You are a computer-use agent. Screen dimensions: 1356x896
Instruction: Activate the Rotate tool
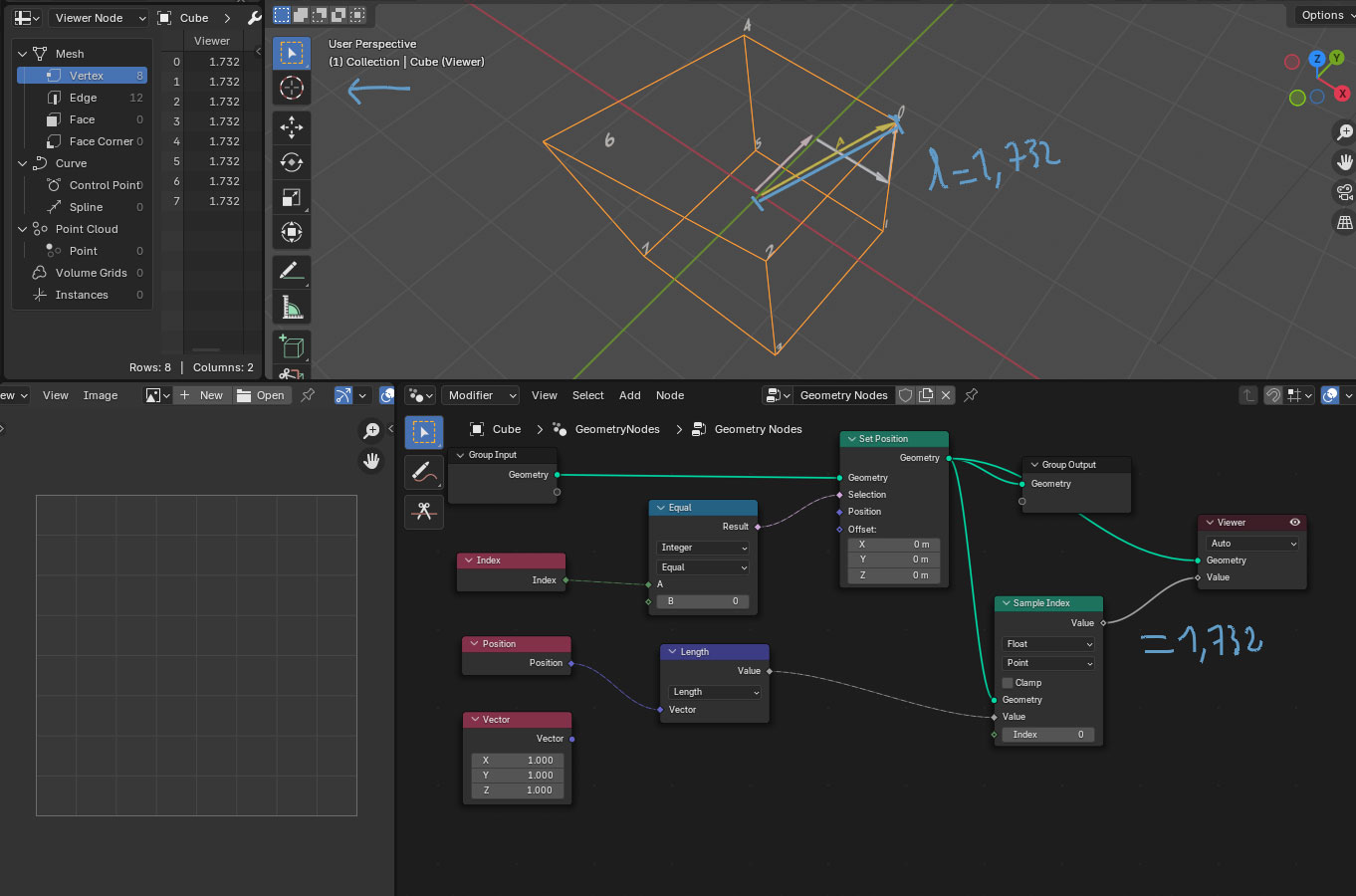292,162
